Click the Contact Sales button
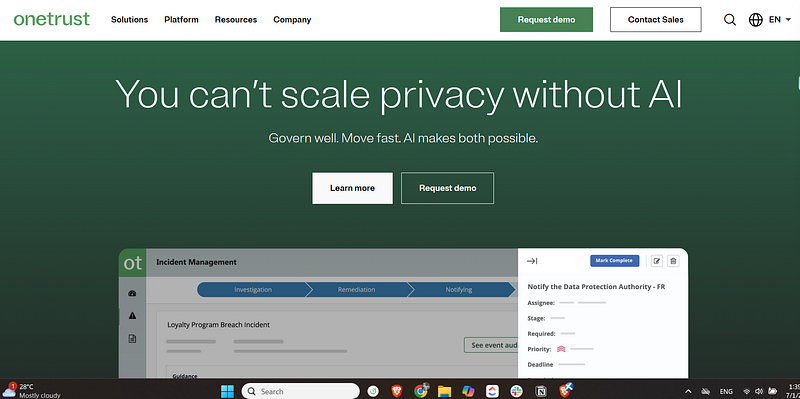 pyautogui.click(x=656, y=19)
